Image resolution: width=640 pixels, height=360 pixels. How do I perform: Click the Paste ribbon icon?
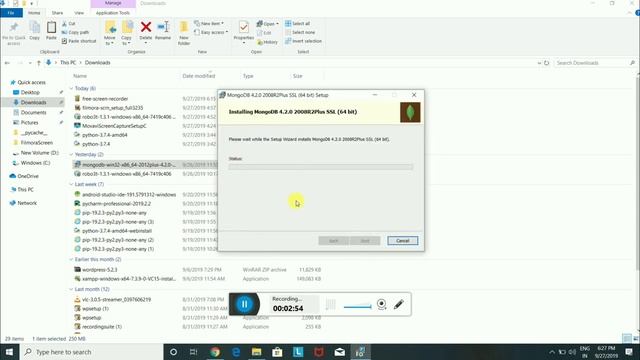coord(51,28)
